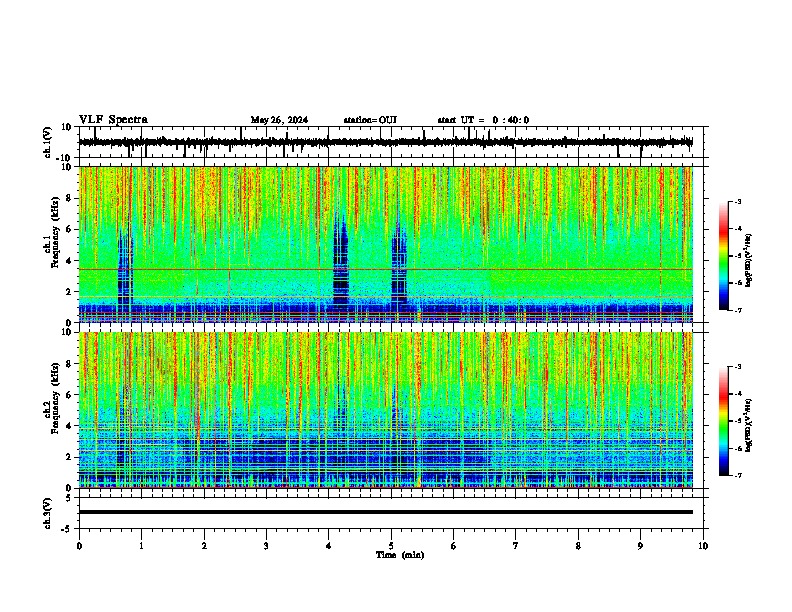This screenshot has height=612, width=792.
Task: Click the "station=OUI" header label
Action: pos(370,120)
